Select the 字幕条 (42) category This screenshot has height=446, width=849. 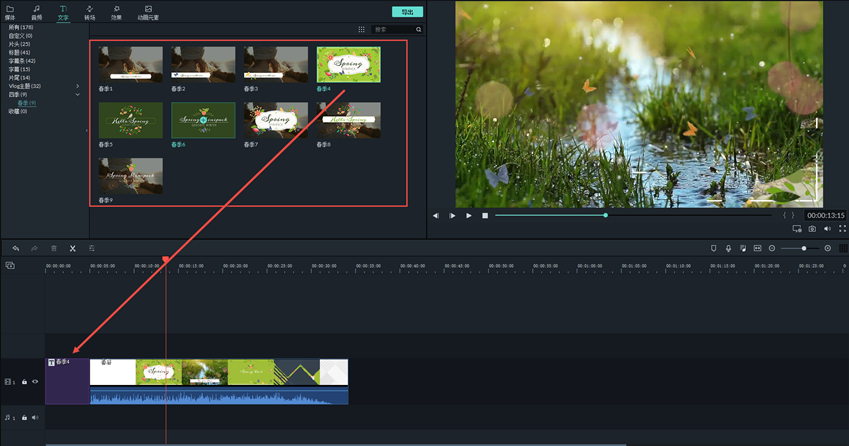click(22, 61)
